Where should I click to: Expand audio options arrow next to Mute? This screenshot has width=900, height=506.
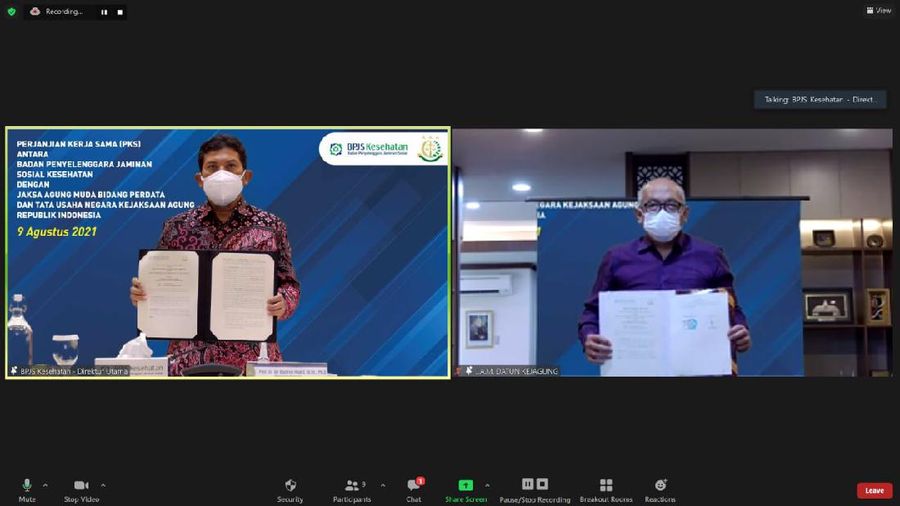(x=45, y=485)
